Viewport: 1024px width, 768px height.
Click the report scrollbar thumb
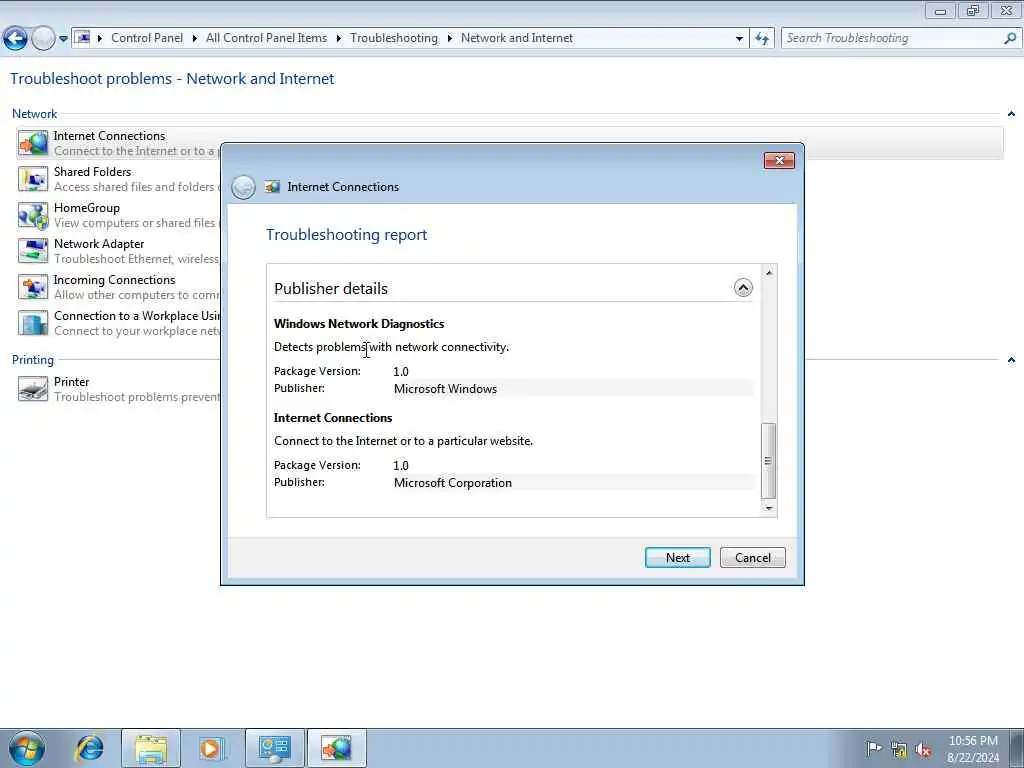(769, 460)
